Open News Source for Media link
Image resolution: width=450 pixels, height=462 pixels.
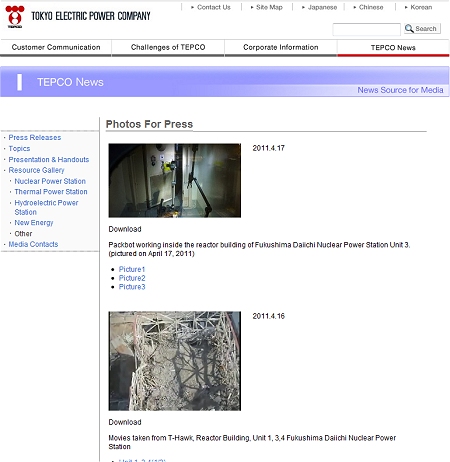tap(400, 90)
